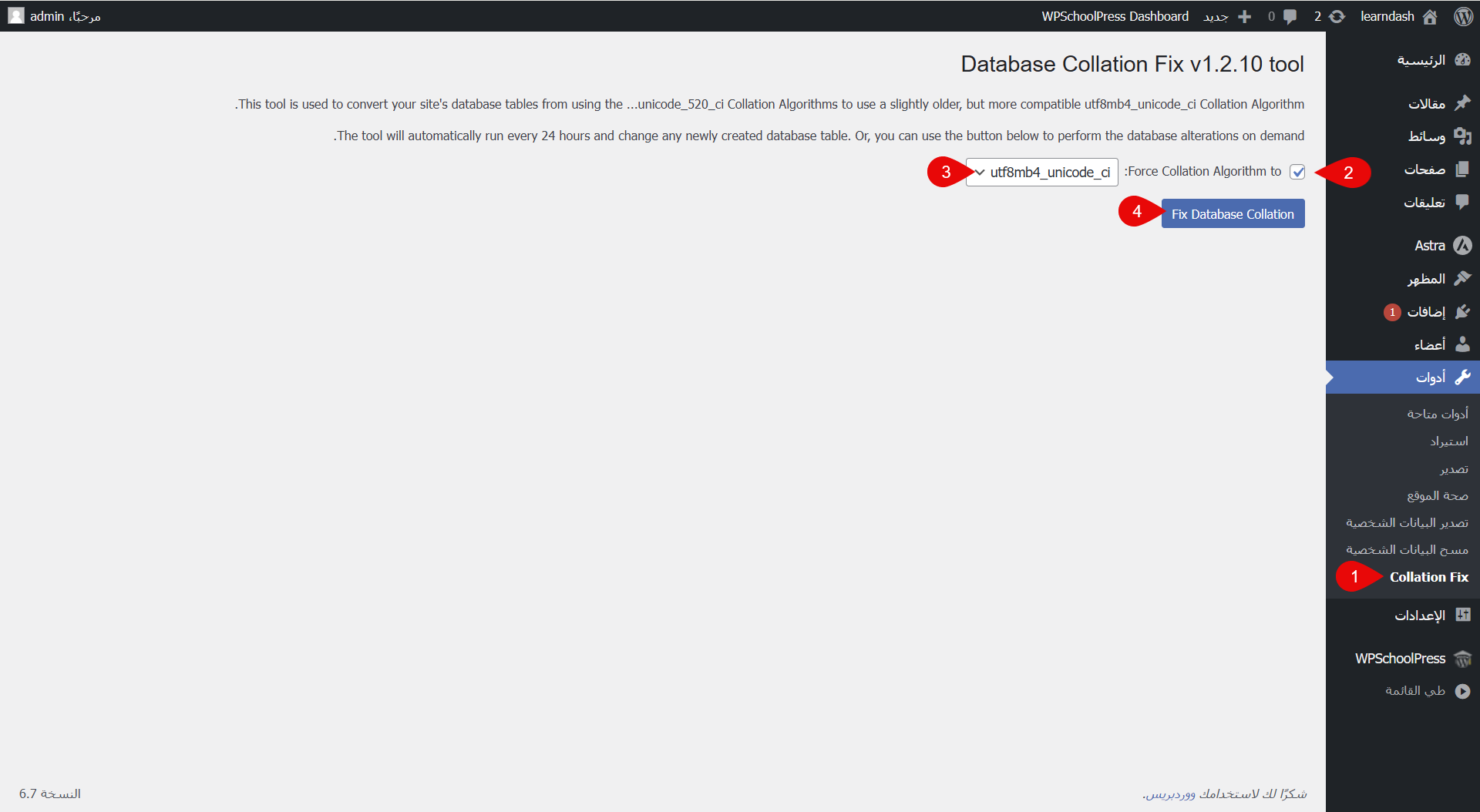Click the media library icon
This screenshot has width=1480, height=812.
point(1462,136)
